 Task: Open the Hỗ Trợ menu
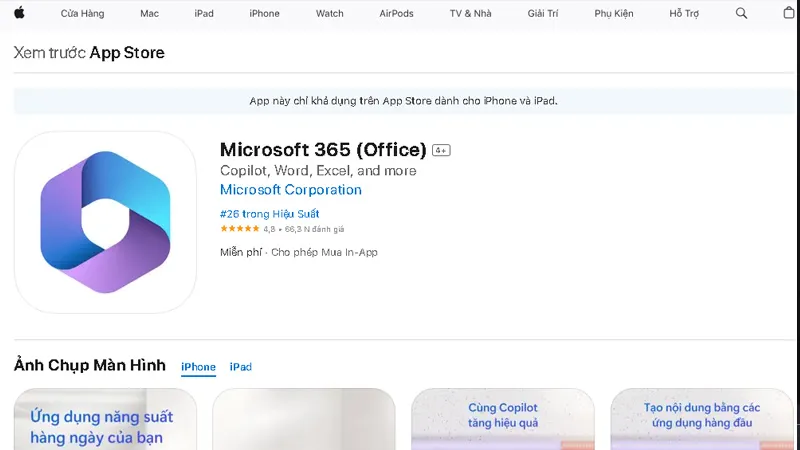pyautogui.click(x=684, y=14)
